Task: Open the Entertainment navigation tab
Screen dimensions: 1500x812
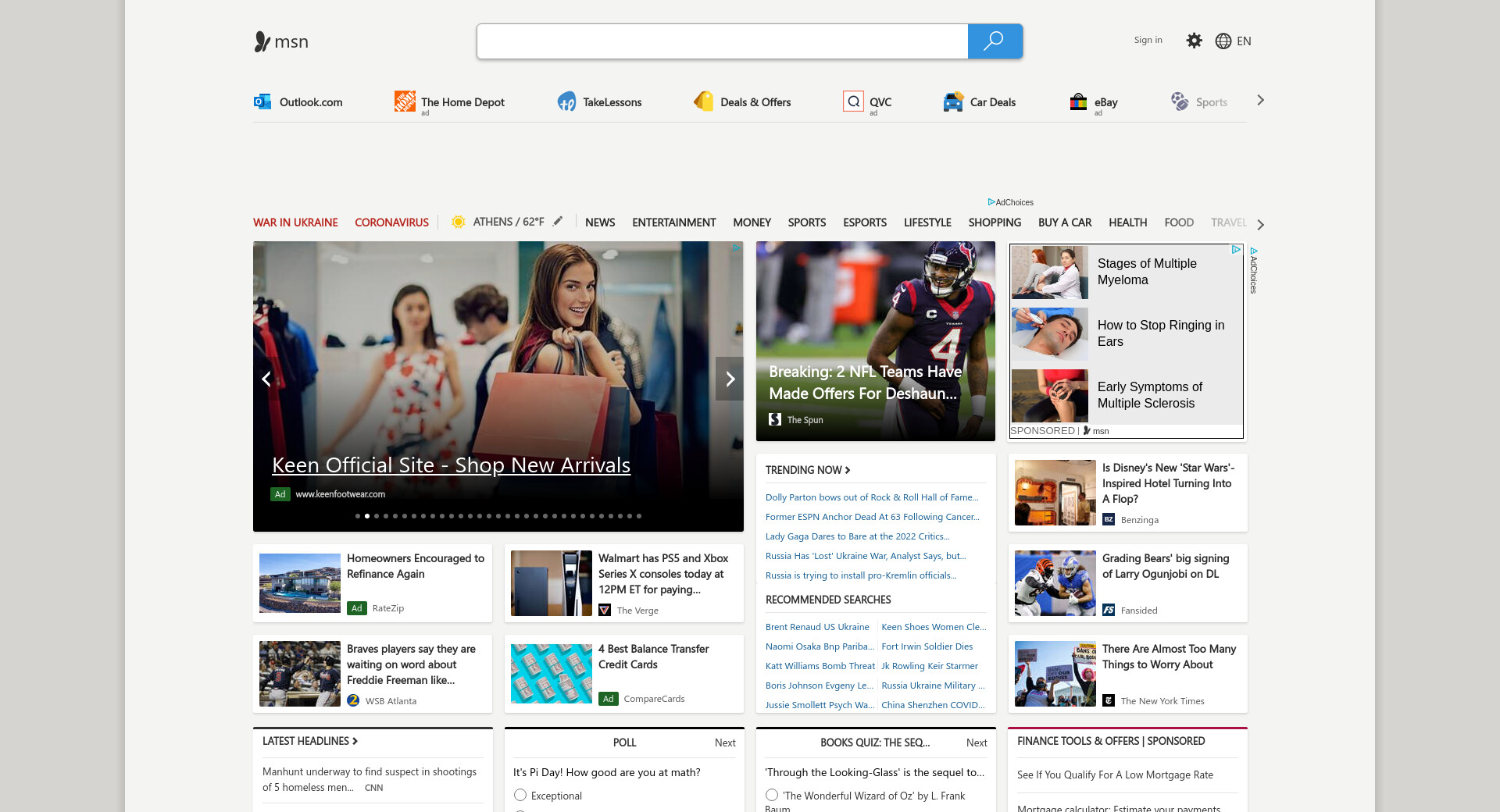Action: click(x=673, y=223)
